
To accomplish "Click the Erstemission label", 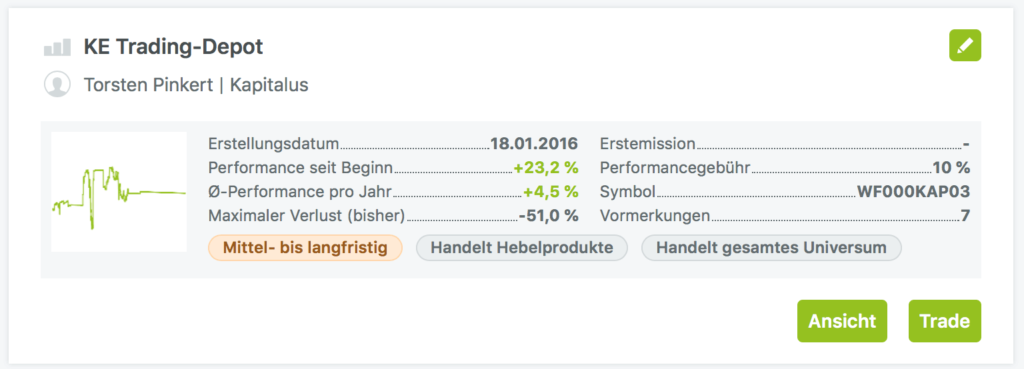I will tap(647, 144).
